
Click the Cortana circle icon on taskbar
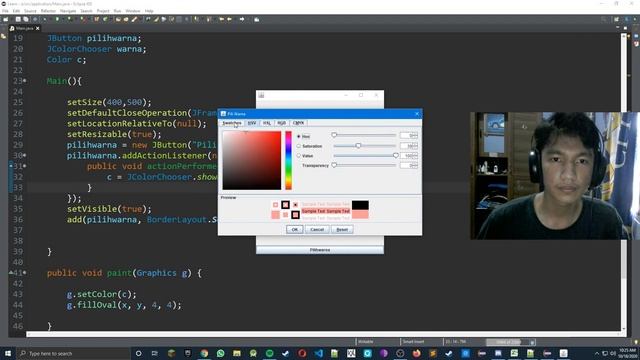point(138,353)
